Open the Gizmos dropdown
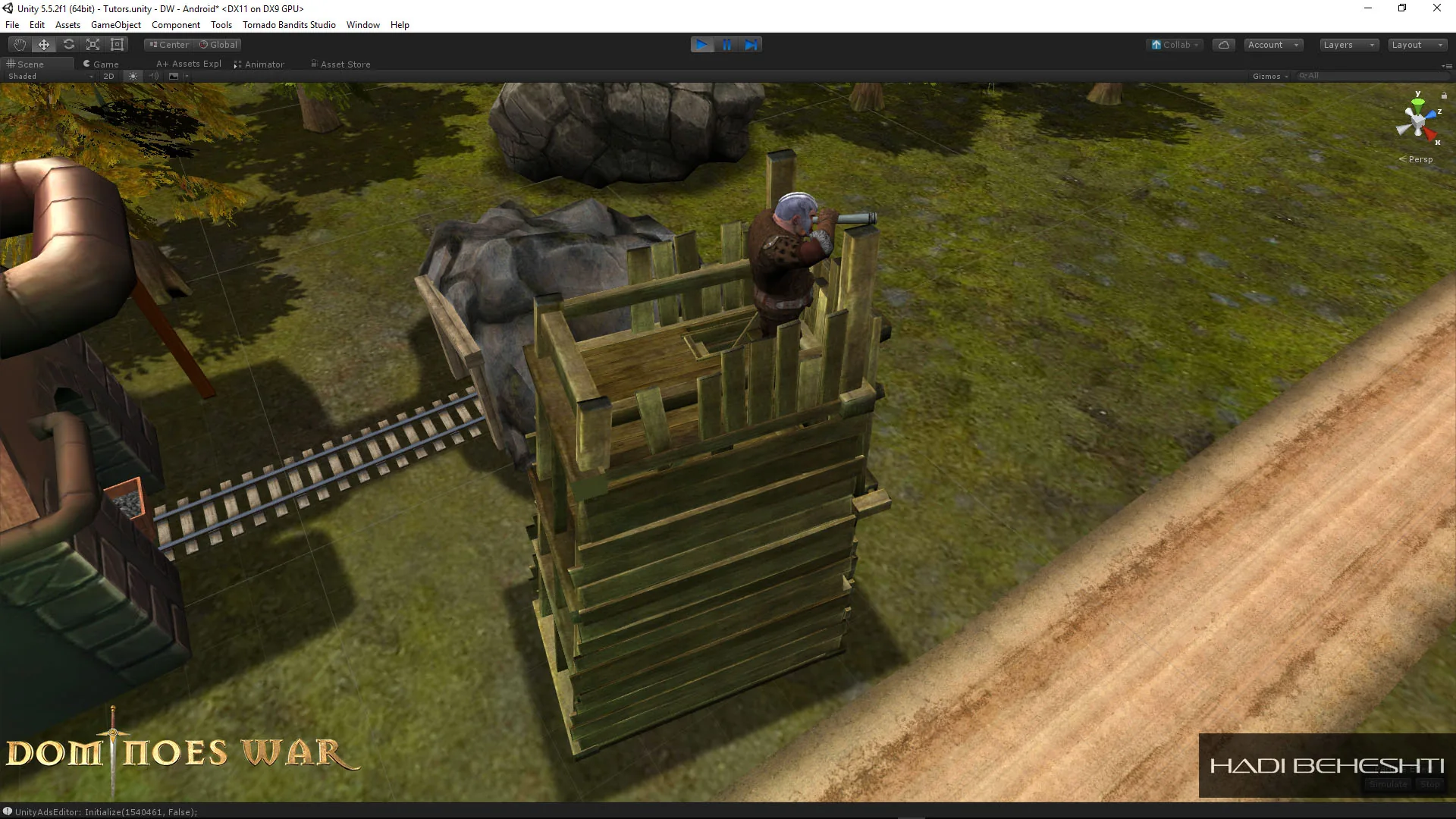Viewport: 1456px width, 819px height. point(1270,76)
